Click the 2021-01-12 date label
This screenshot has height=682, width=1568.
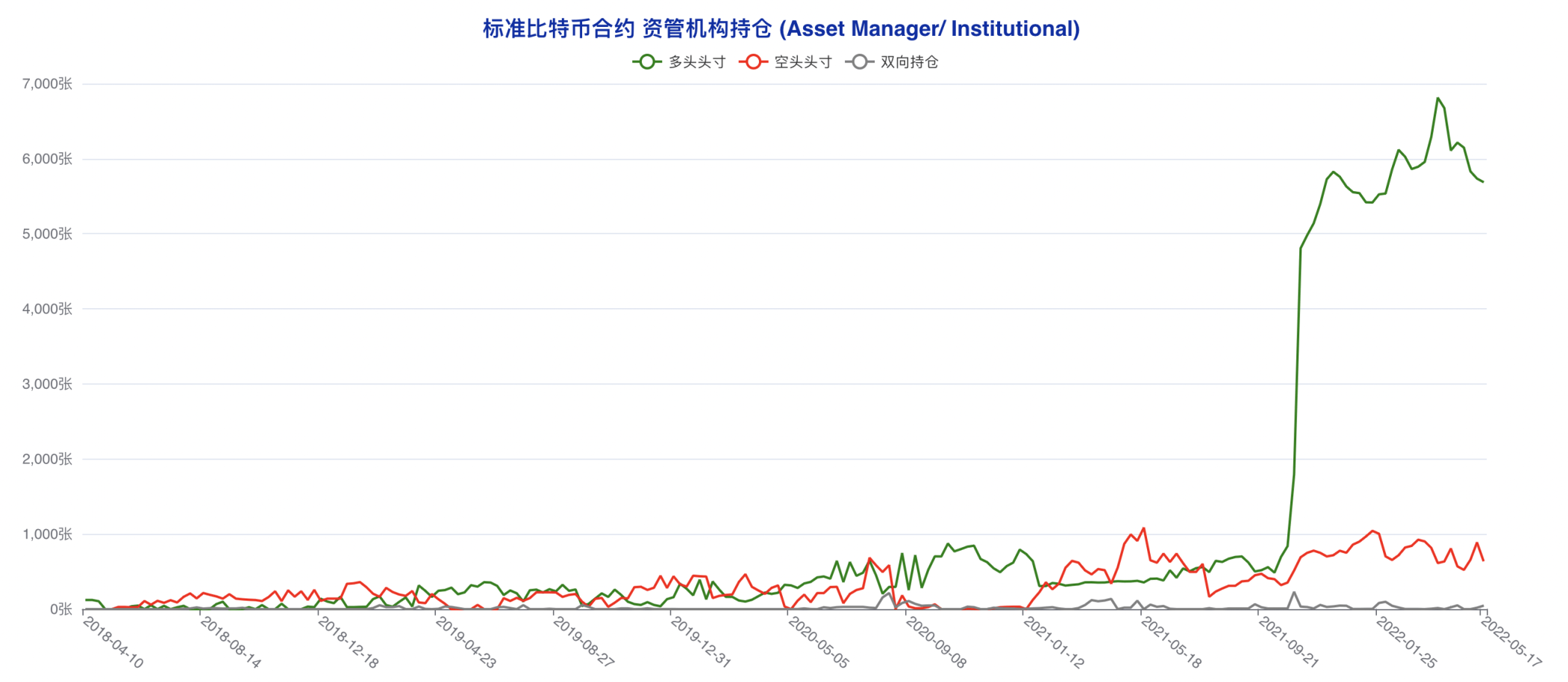[1054, 642]
